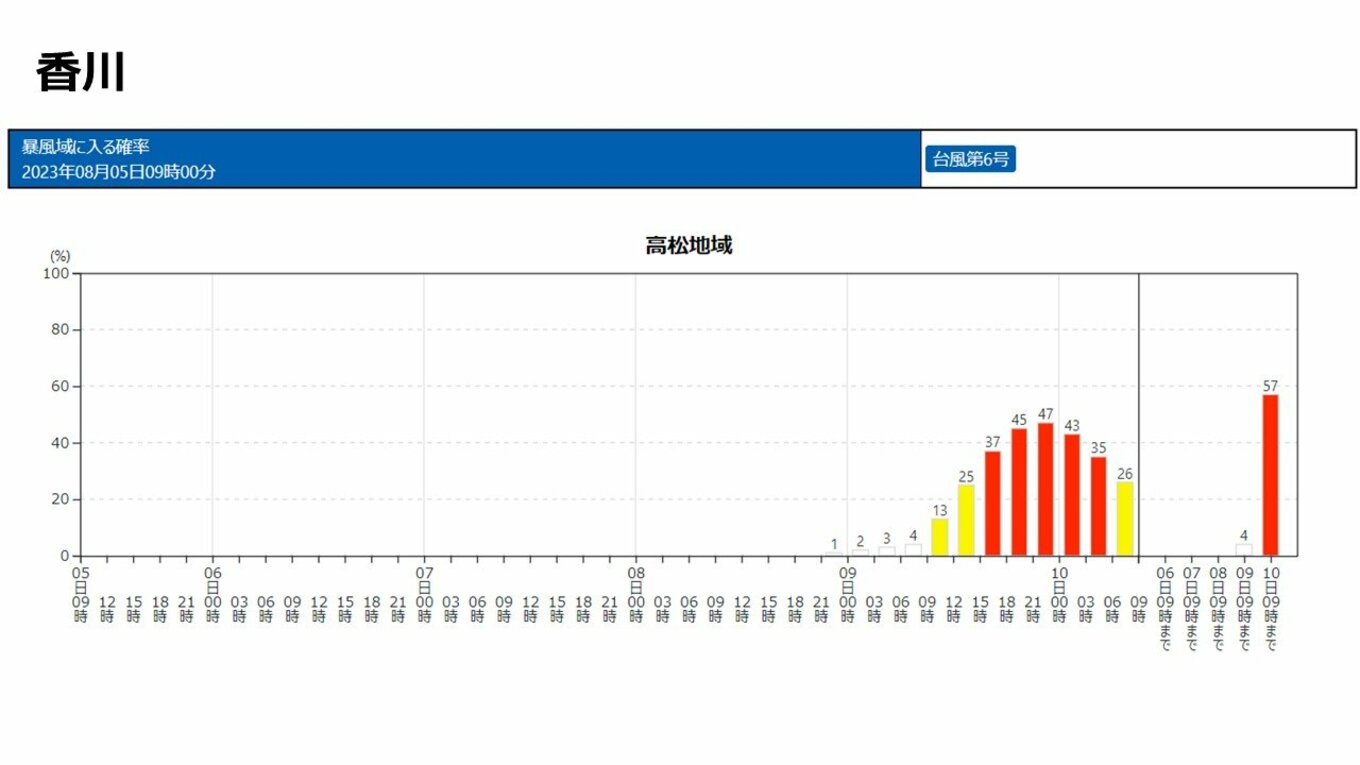Click the 暴風域に入る確率 header text
The image size is (1360, 765).
tap(86, 147)
